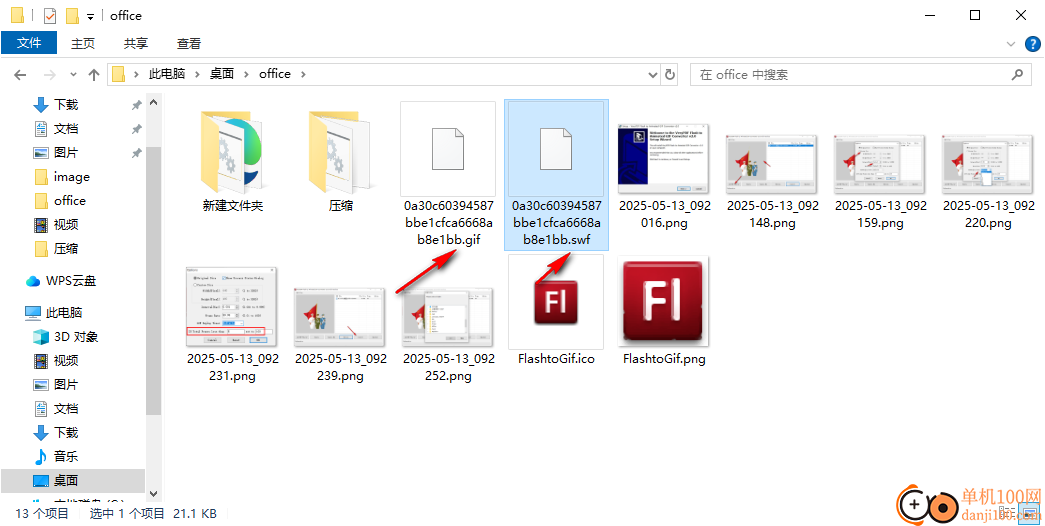The image size is (1045, 526).
Task: Select thumbnail 2025-05-13_092016.png
Action: tap(664, 157)
